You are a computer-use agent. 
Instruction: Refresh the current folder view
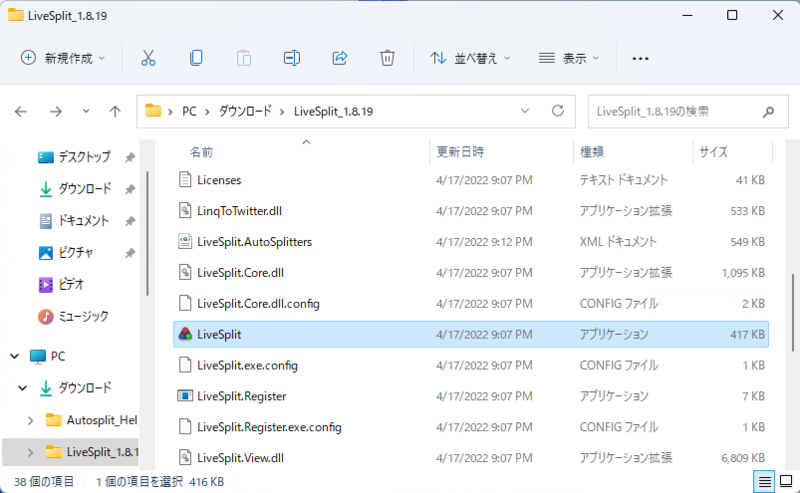[558, 111]
